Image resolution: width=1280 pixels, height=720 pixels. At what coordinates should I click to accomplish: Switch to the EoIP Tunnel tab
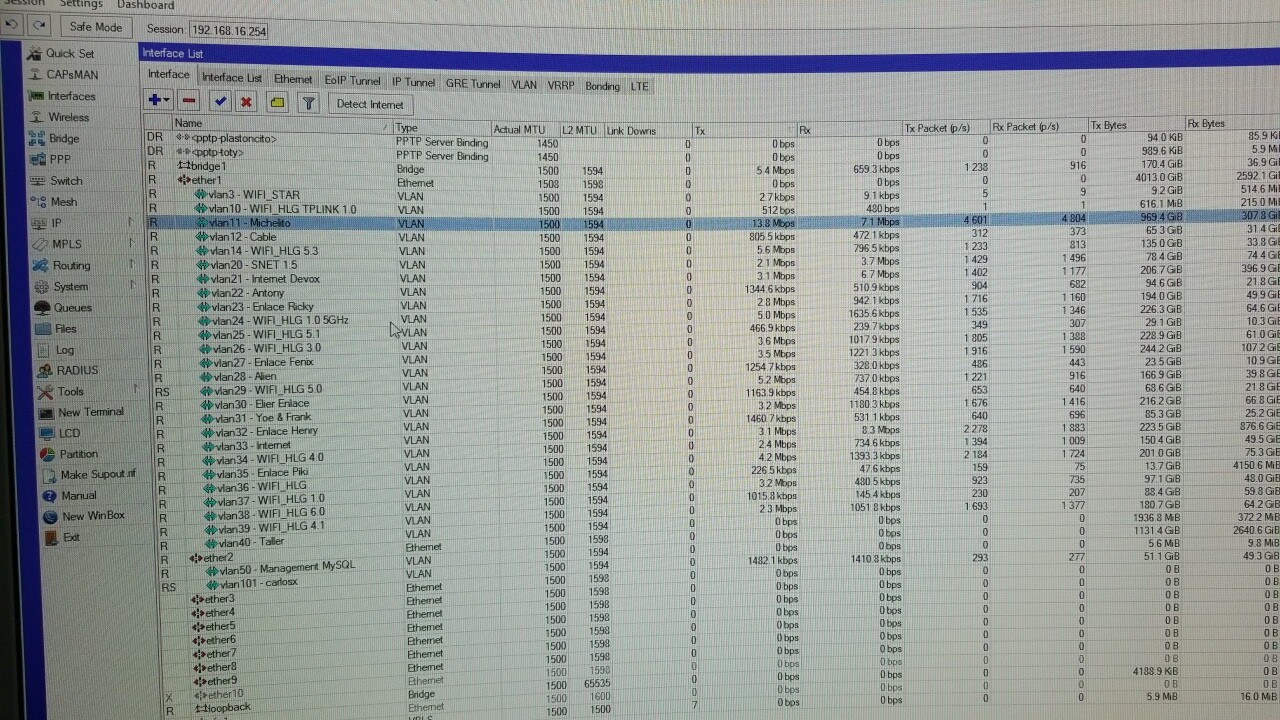pos(352,81)
